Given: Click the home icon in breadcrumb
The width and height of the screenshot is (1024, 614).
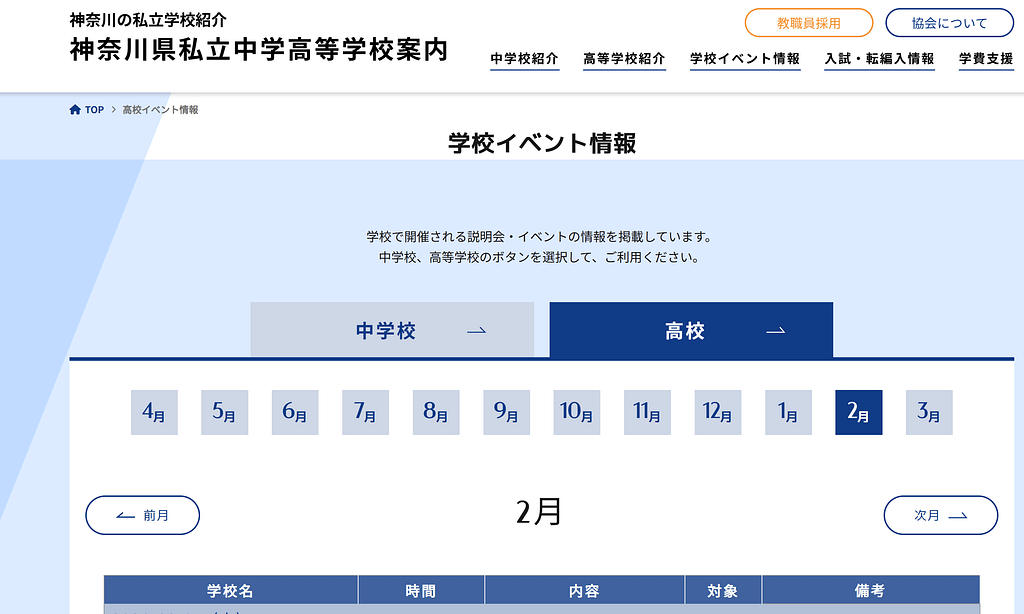Looking at the screenshot, I should [x=75, y=110].
